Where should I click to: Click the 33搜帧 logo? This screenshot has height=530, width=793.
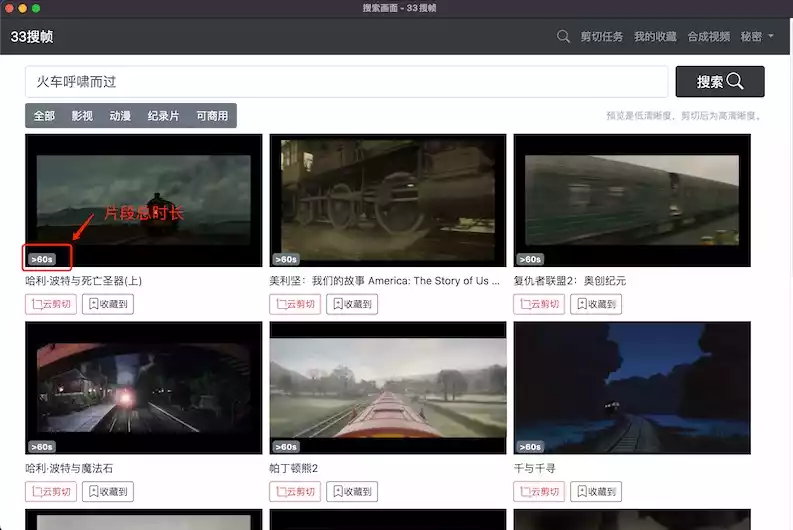click(32, 36)
